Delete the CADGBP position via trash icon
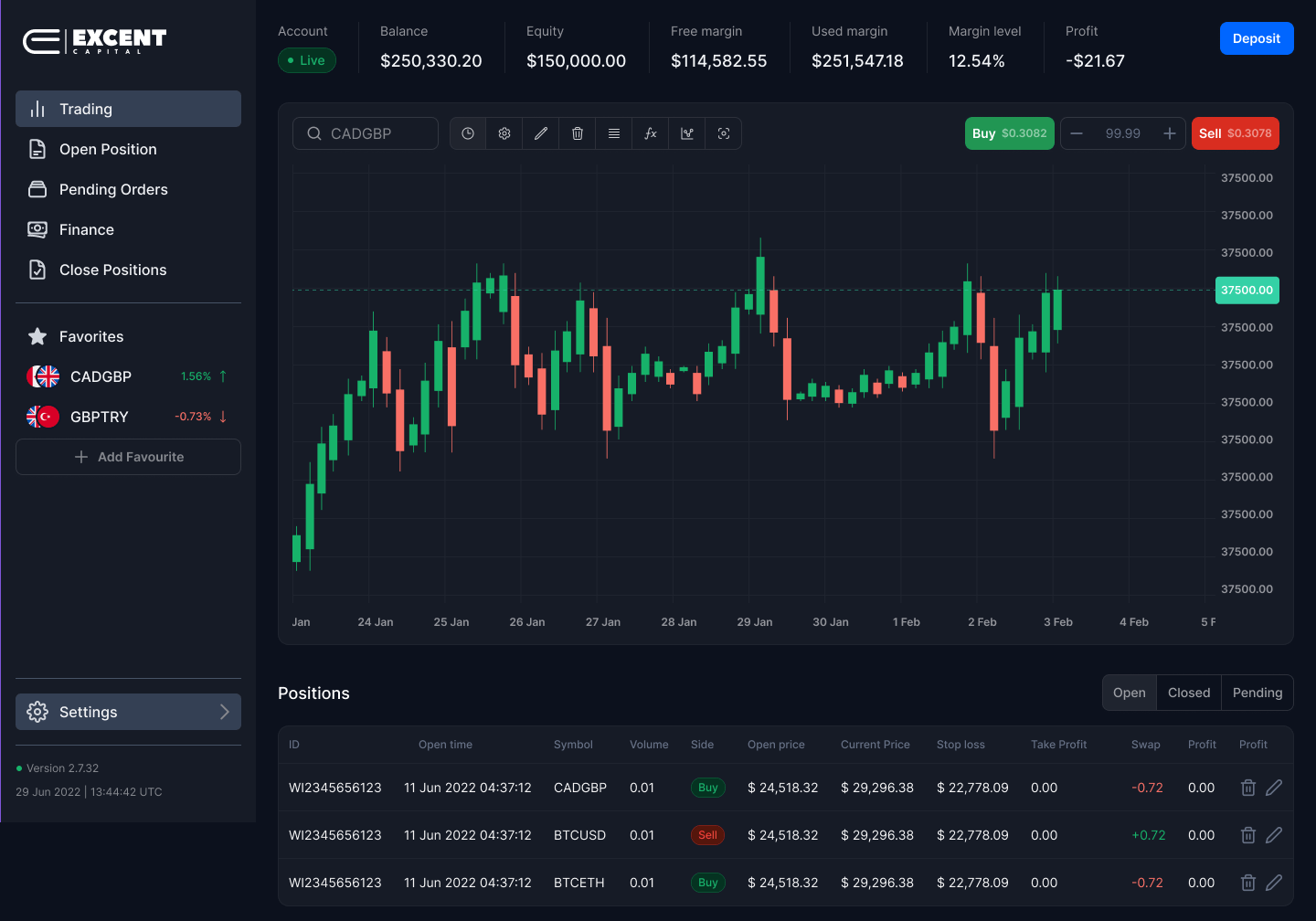This screenshot has width=1316, height=921. (1247, 787)
